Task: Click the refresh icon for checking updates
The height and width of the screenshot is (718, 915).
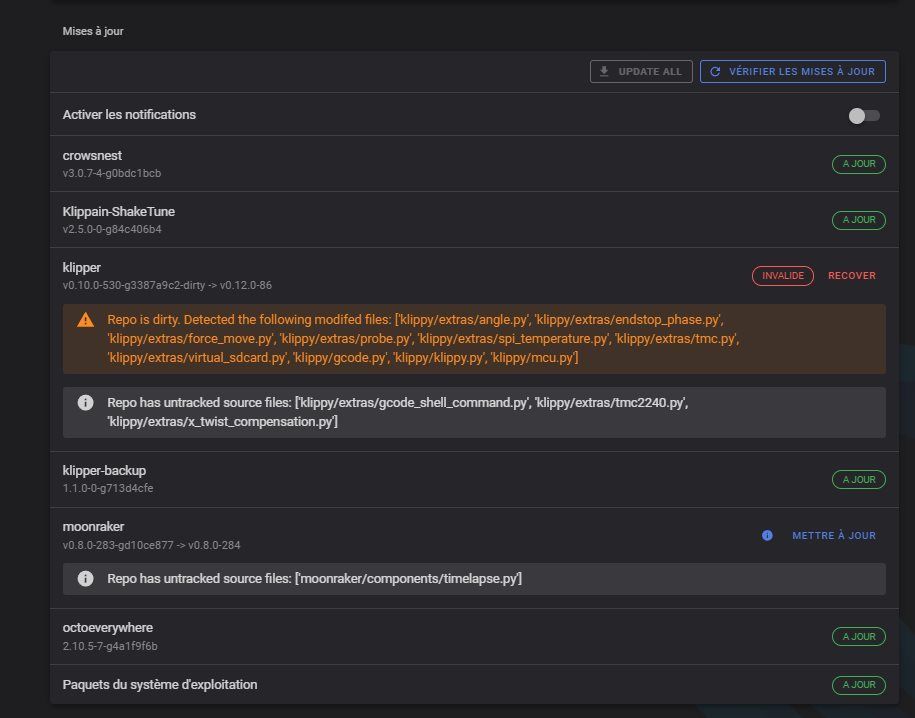Action: 714,72
